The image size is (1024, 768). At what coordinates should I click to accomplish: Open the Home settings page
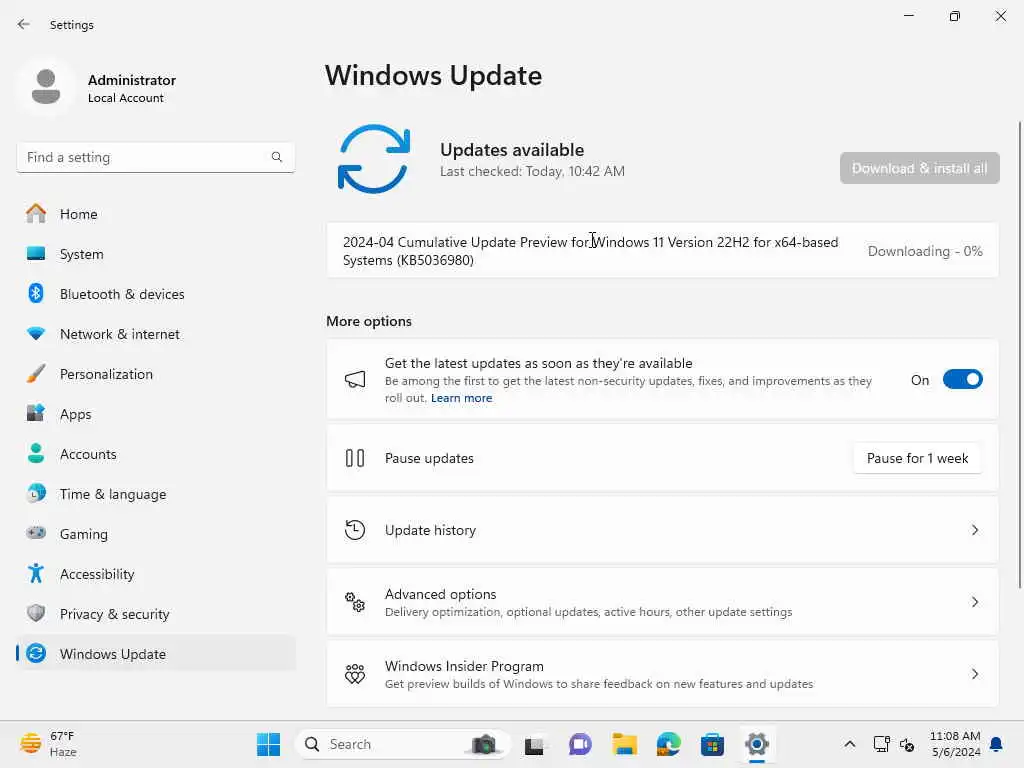(155, 214)
